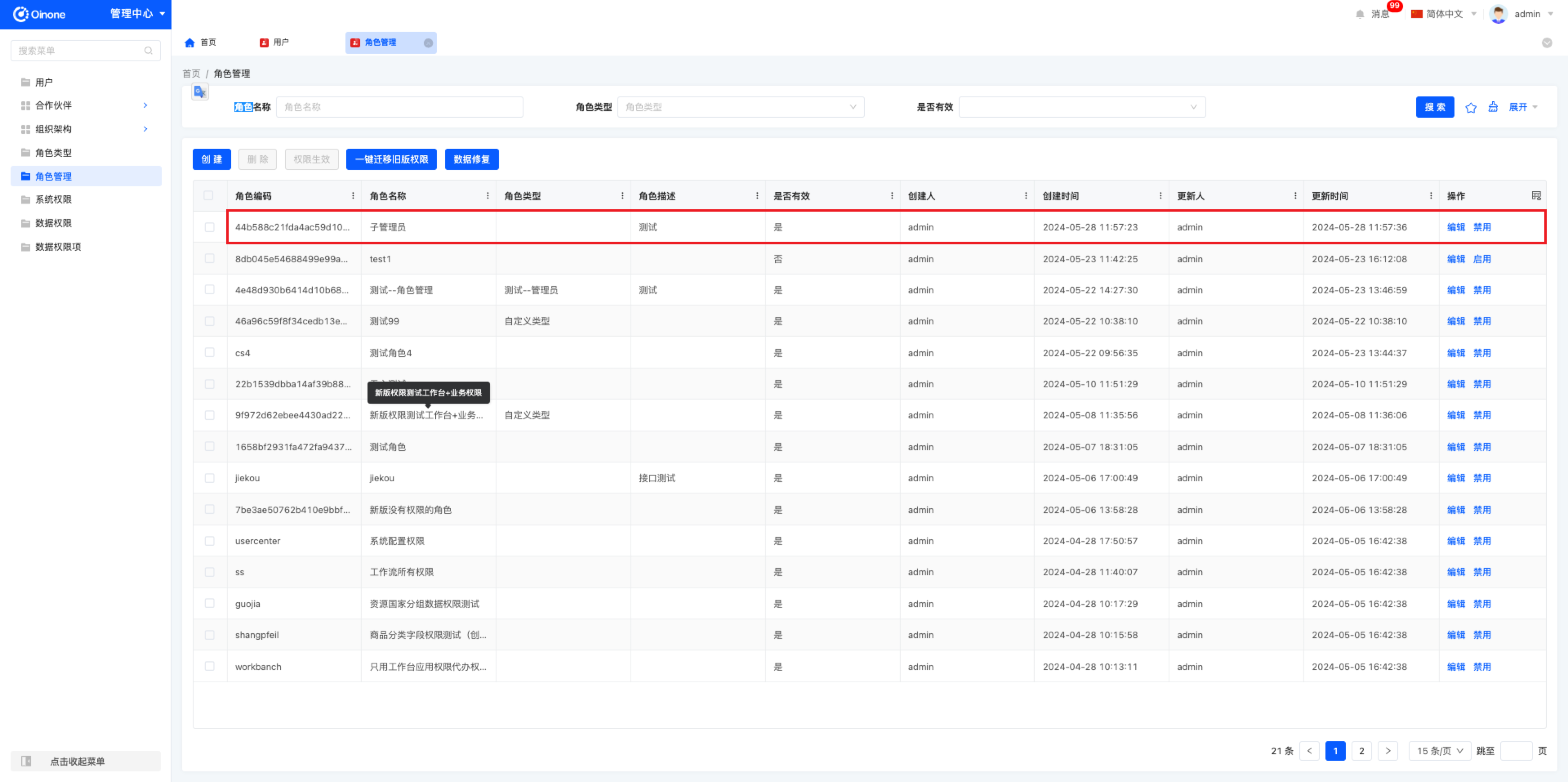This screenshot has width=1568, height=782.
Task: Click the 搜索 button
Action: (x=1435, y=107)
